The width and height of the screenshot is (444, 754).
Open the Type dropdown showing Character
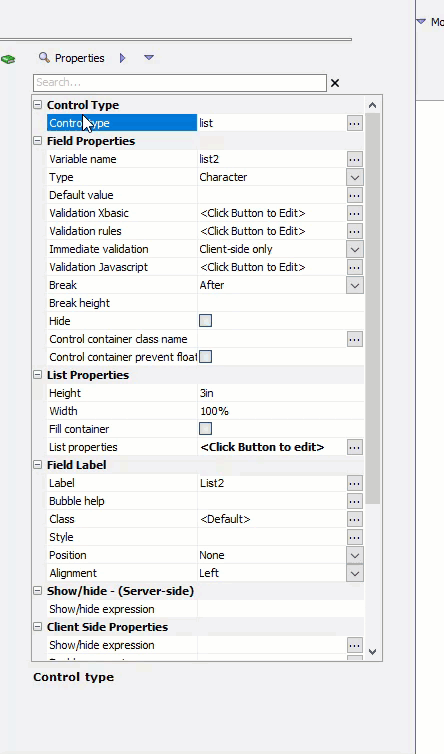[x=355, y=177]
